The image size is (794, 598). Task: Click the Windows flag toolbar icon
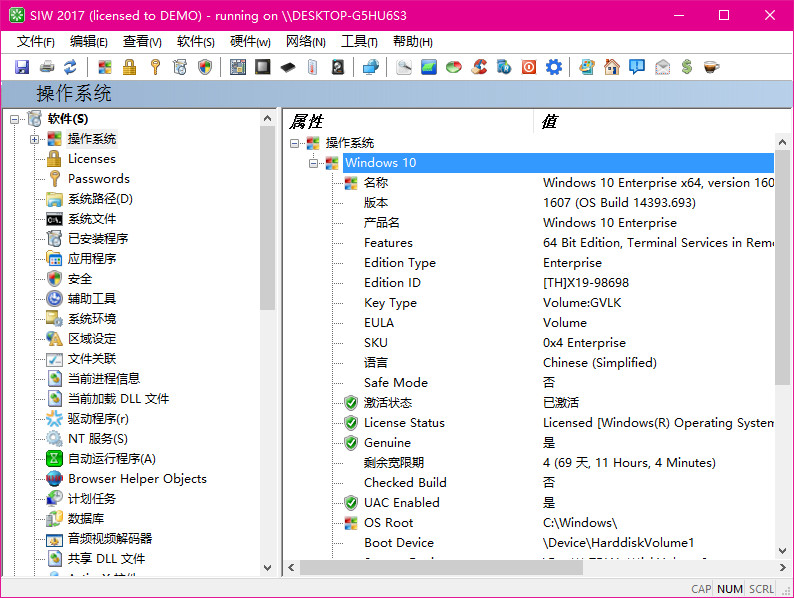pyautogui.click(x=105, y=67)
